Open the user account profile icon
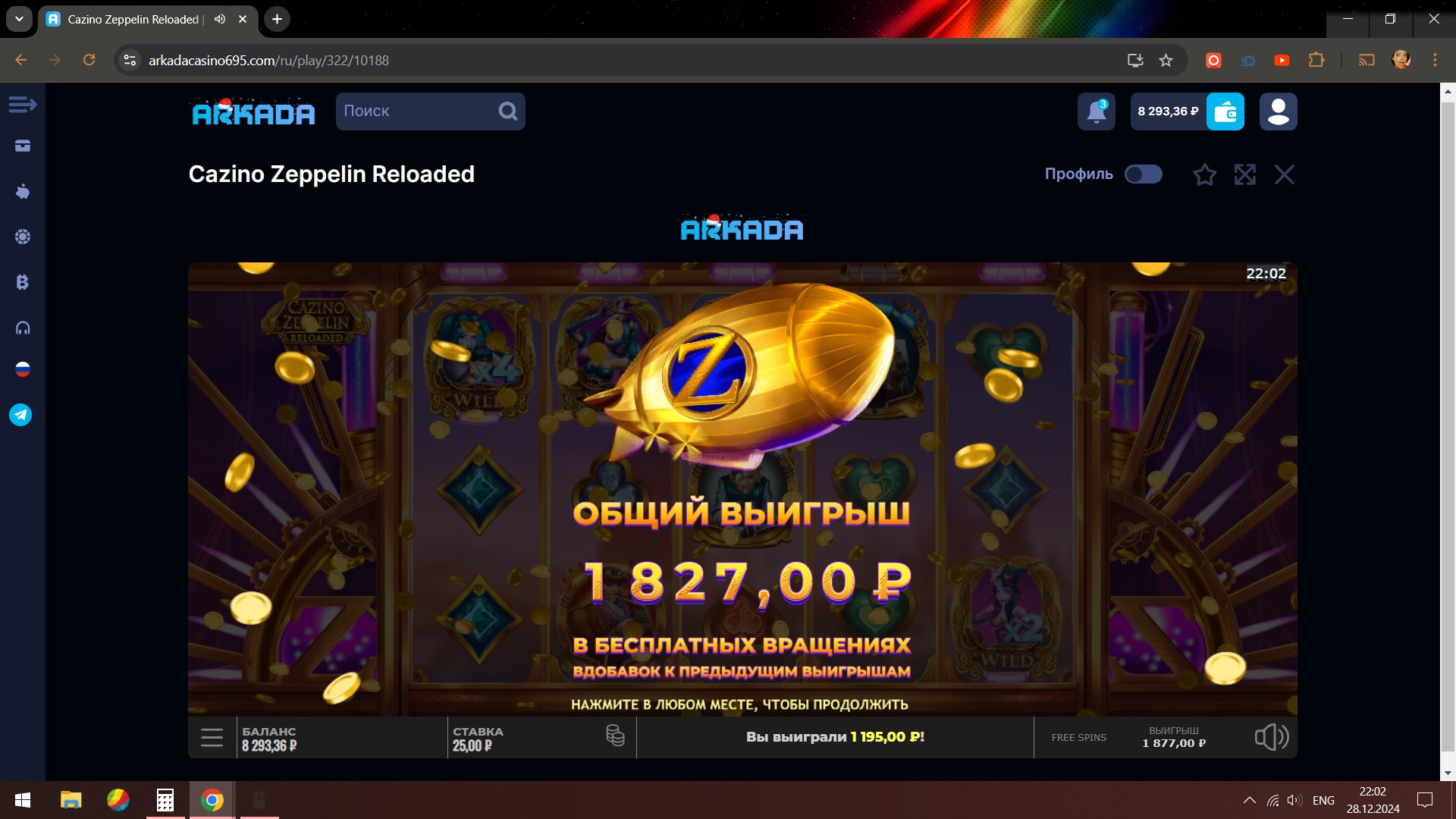Screen dimensions: 1456x819 coord(1279,111)
